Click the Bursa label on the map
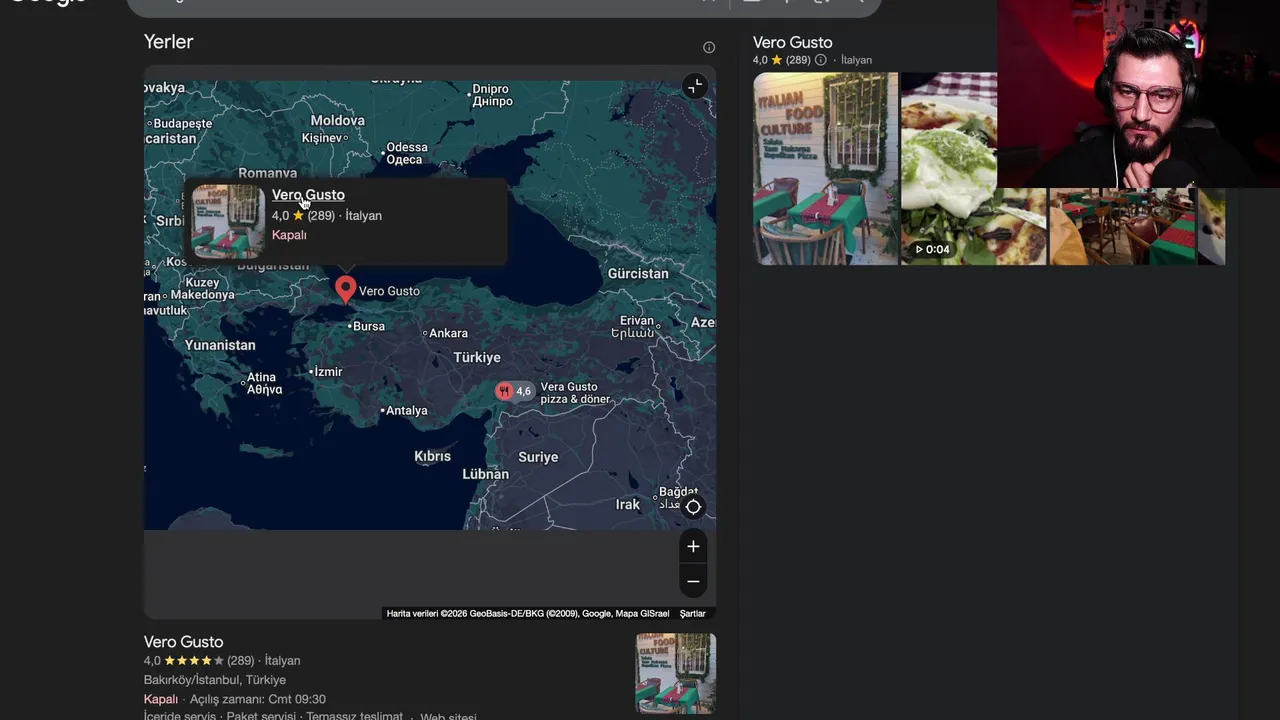 [x=368, y=326]
